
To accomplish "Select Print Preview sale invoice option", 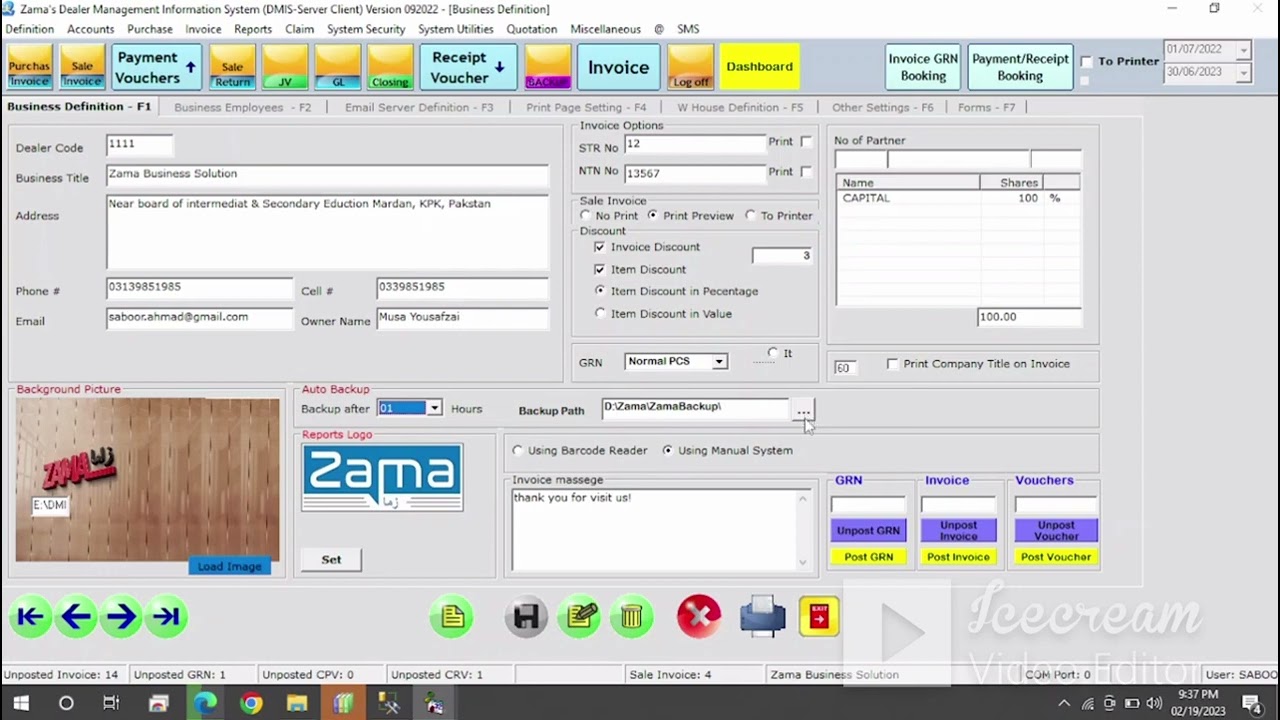I will 653,215.
